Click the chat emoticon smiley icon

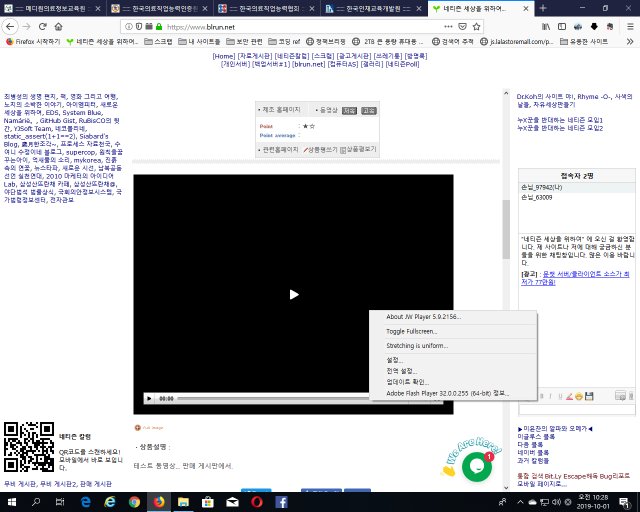tap(579, 396)
